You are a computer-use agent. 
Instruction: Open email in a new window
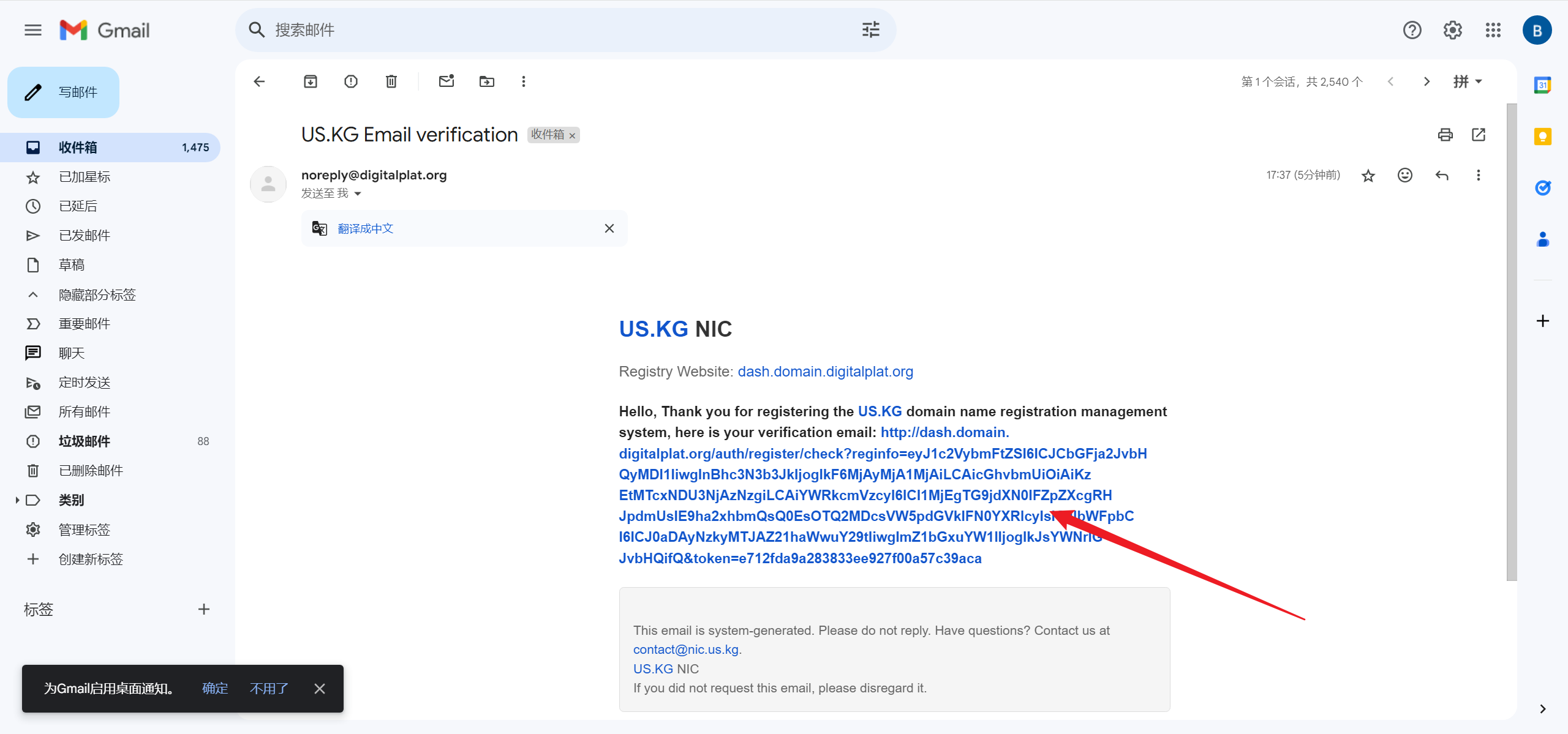click(x=1479, y=135)
